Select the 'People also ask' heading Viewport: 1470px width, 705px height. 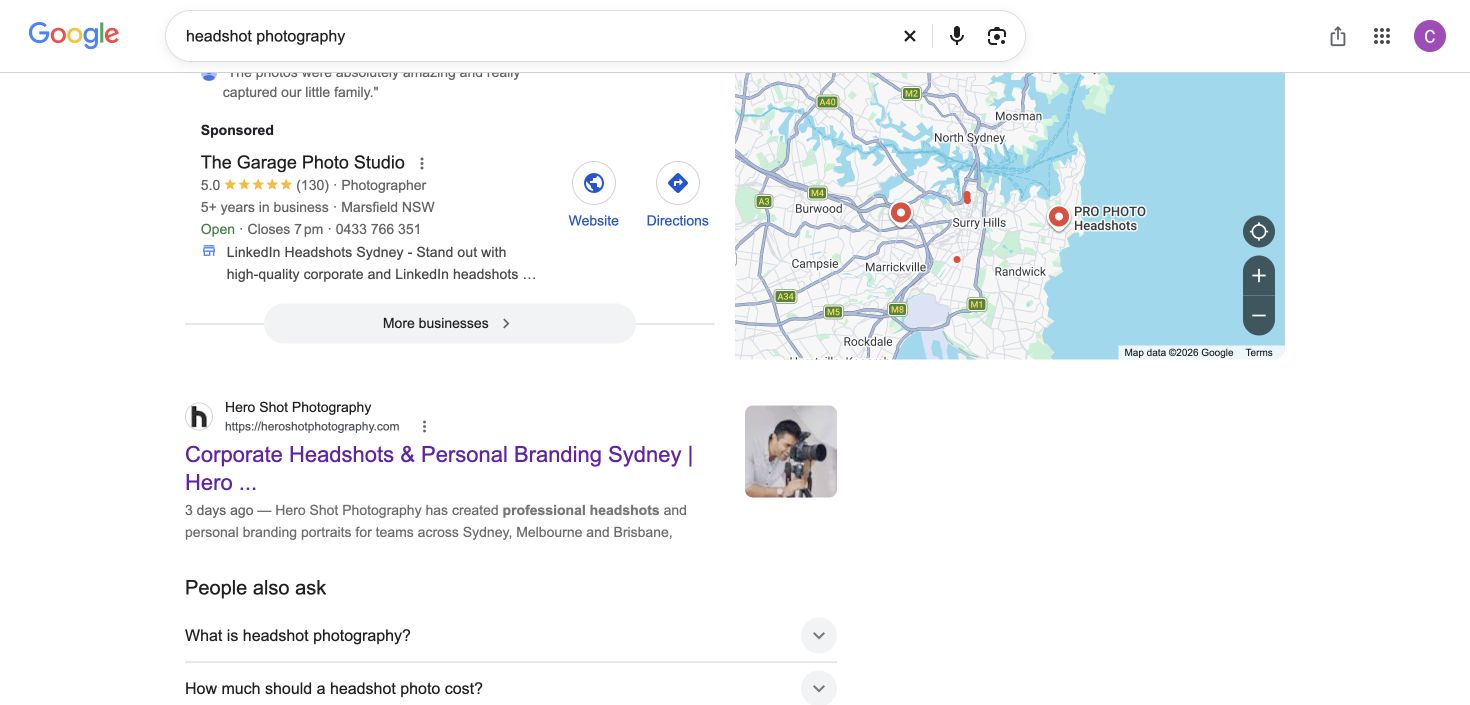tap(256, 588)
